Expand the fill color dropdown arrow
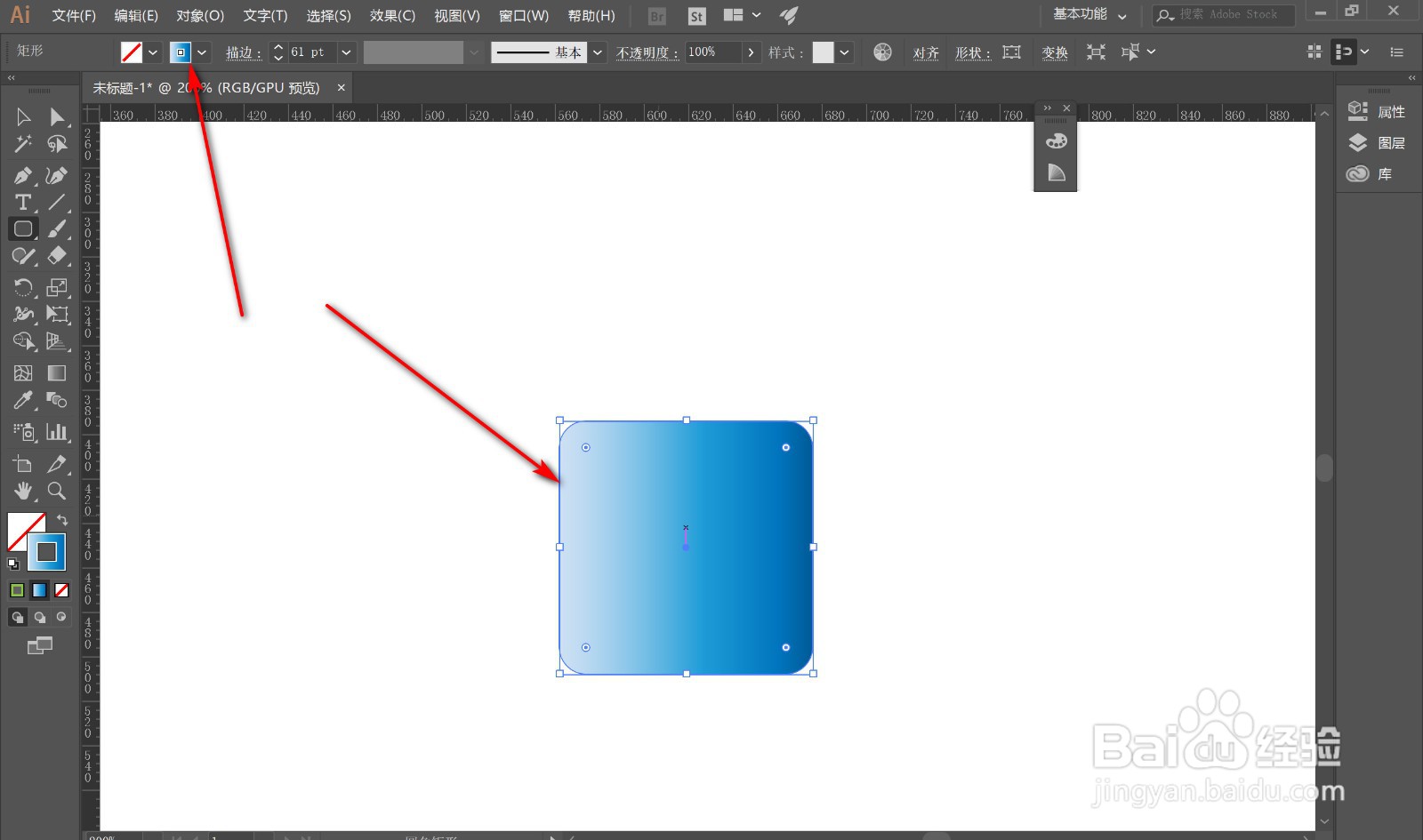 coord(153,52)
